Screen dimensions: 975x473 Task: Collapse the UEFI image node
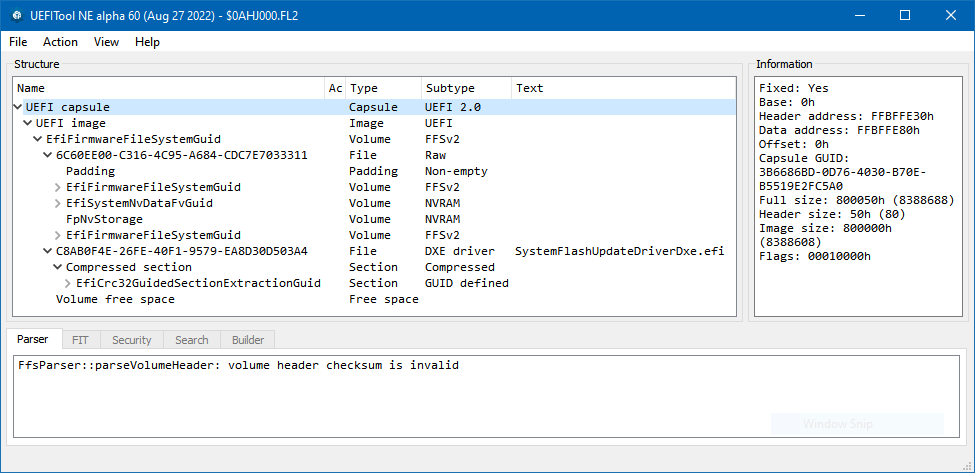tap(28, 123)
